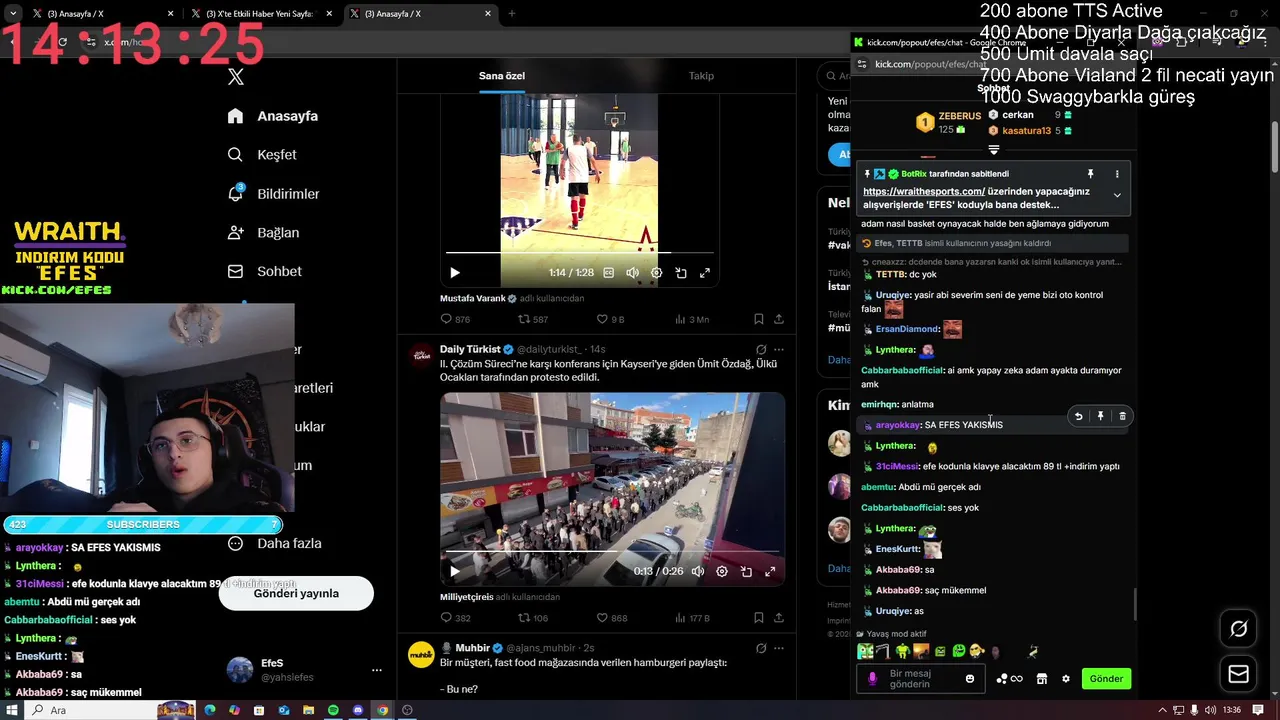1280x720 pixels.
Task: Expand the pinned BotRix message chevron
Action: coord(1117,196)
